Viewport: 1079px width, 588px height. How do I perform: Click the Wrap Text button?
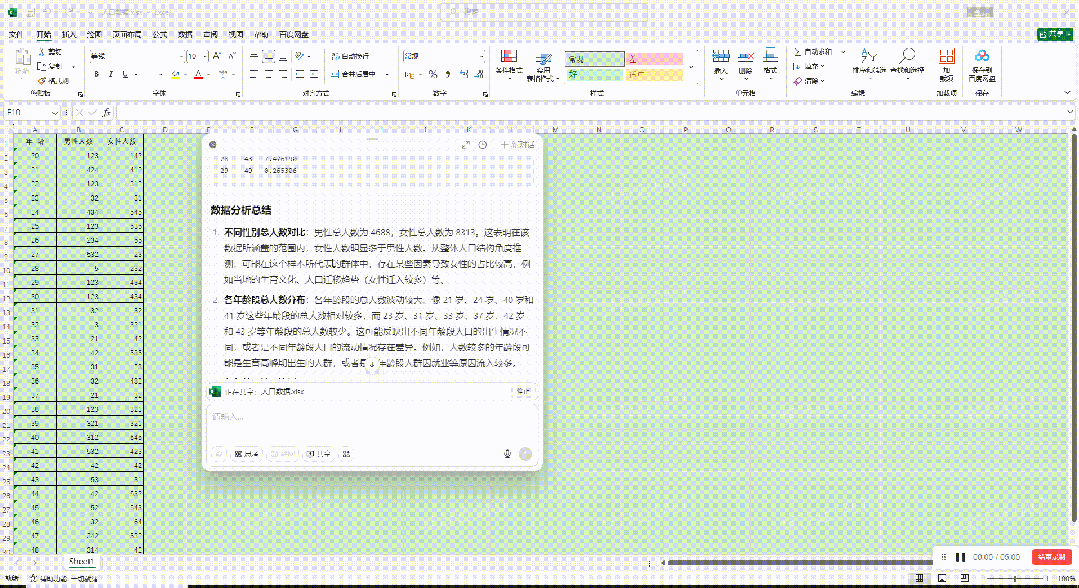pyautogui.click(x=350, y=56)
